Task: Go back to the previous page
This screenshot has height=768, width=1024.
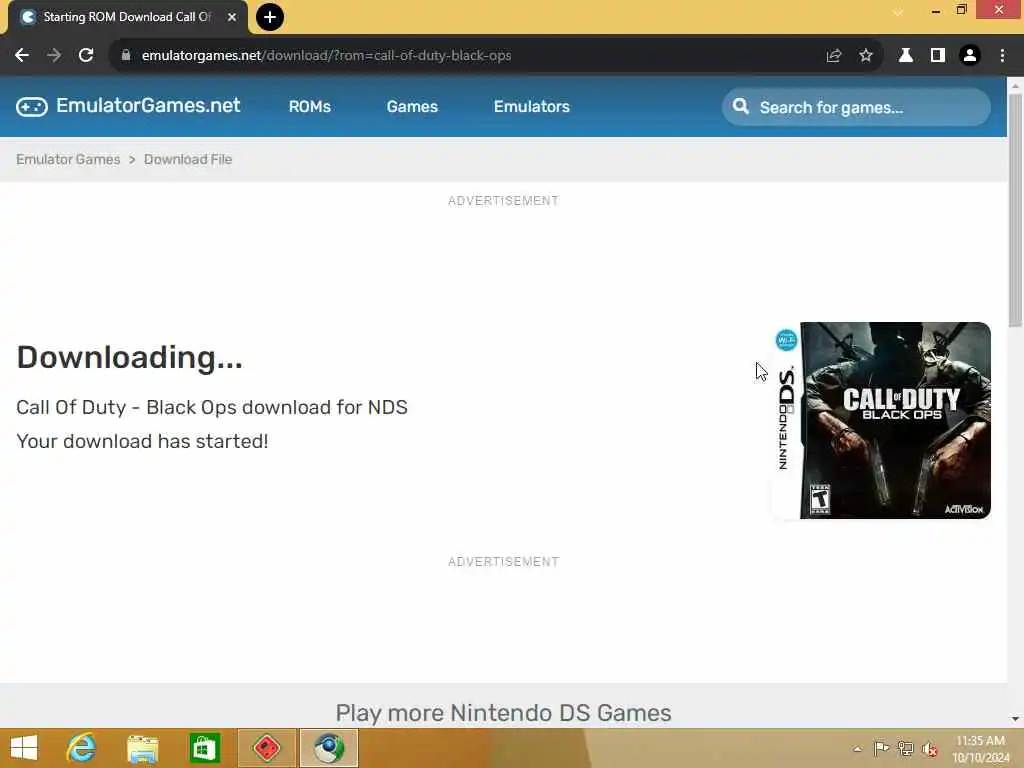Action: (22, 56)
